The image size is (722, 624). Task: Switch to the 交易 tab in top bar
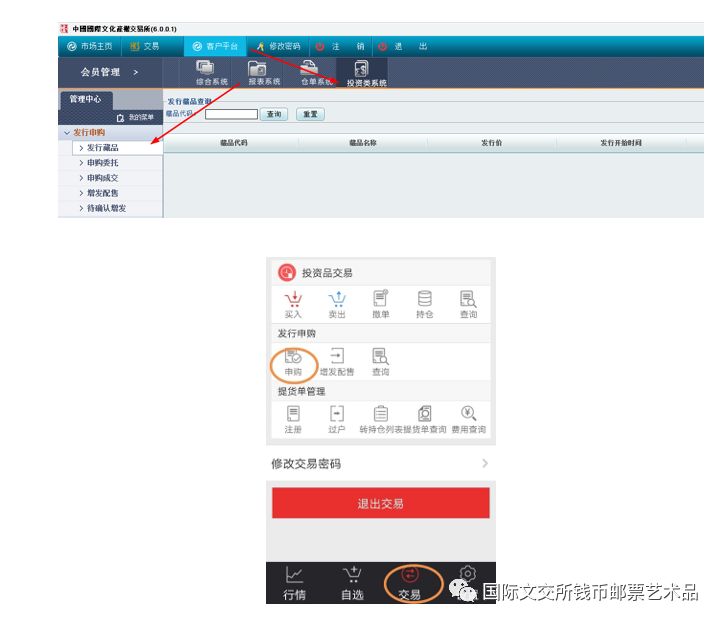click(145, 46)
